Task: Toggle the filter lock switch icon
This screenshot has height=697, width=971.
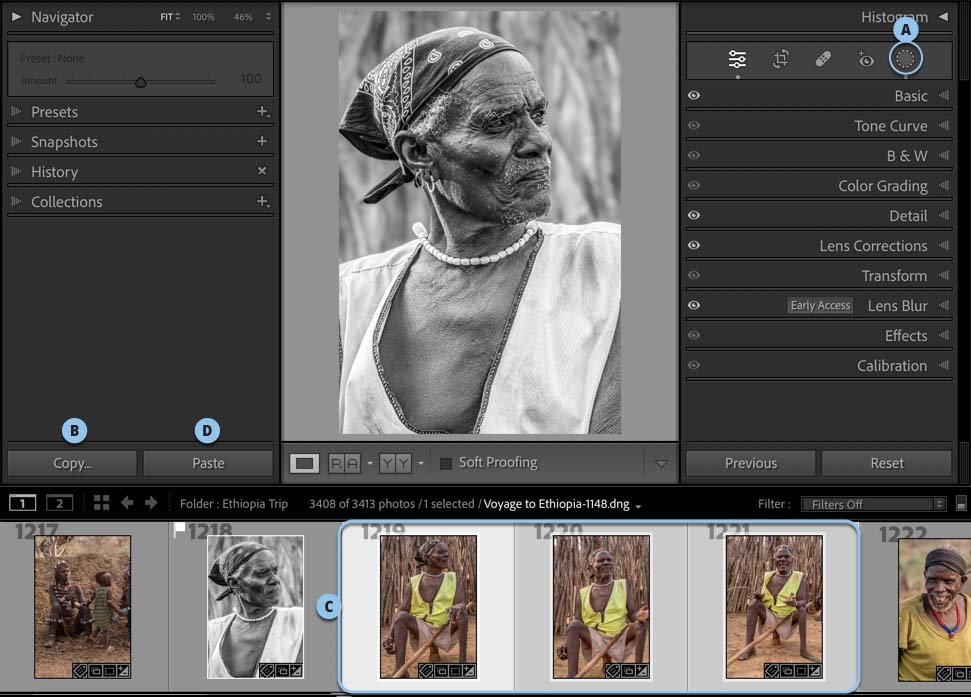Action: (960, 504)
